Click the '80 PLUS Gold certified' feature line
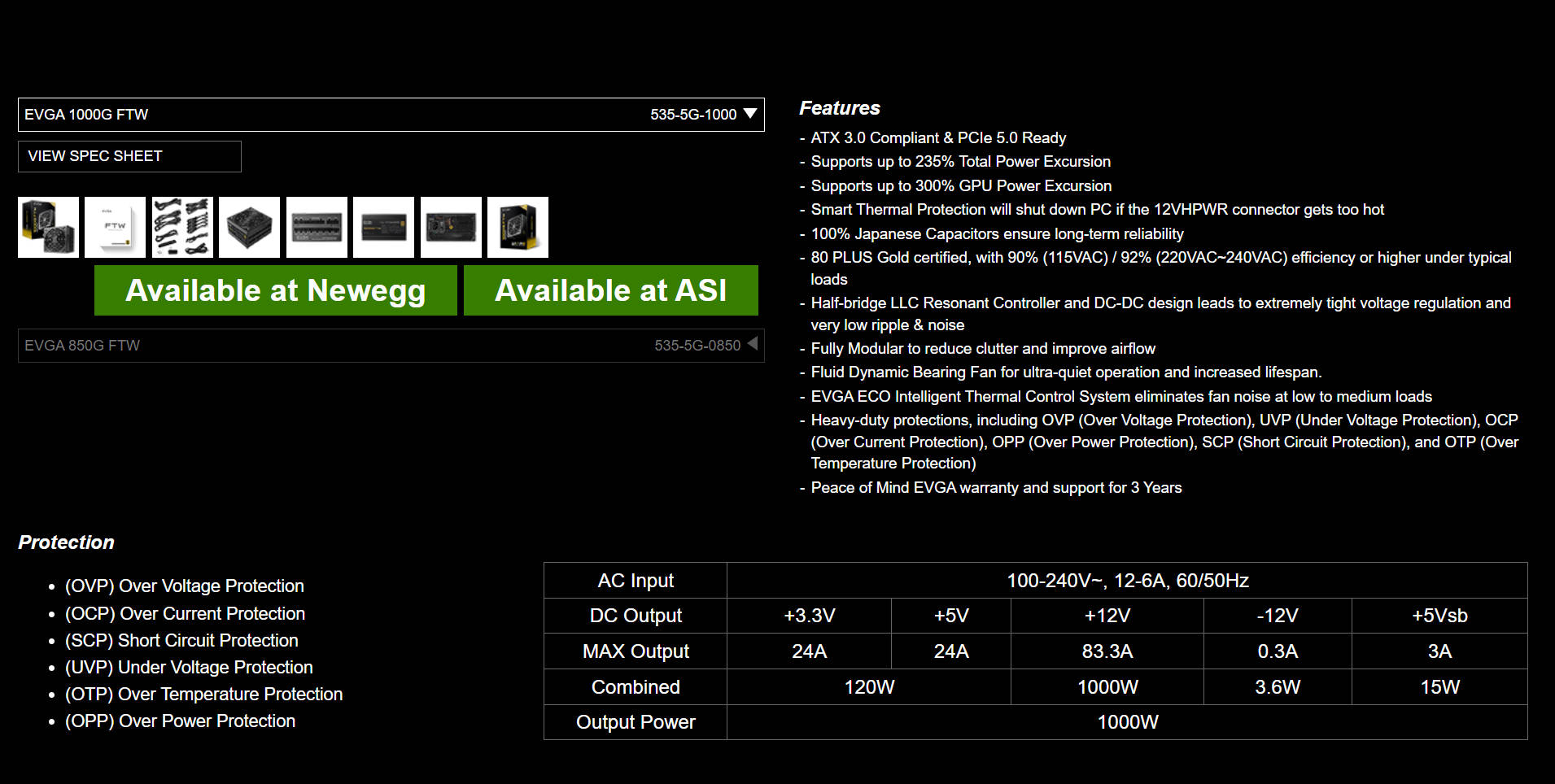Screen dimensions: 1555x784 [x=1161, y=268]
